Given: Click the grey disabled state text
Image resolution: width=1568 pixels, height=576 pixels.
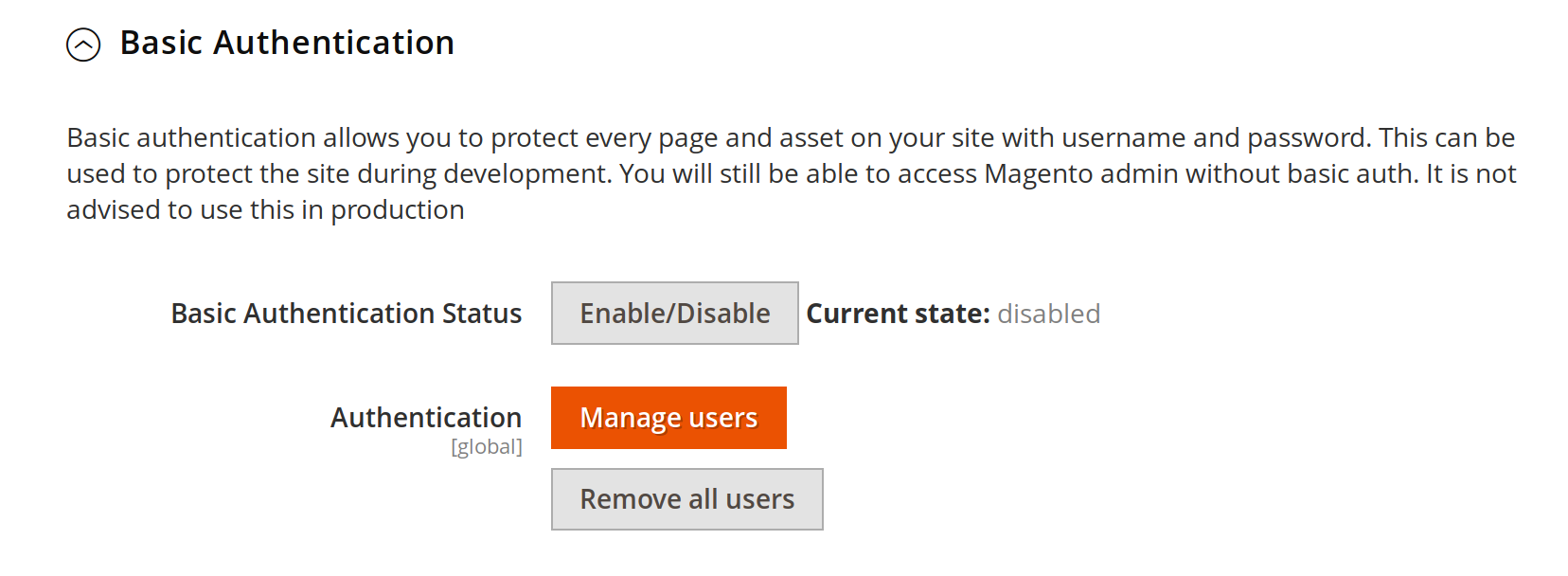Looking at the screenshot, I should [x=1048, y=314].
